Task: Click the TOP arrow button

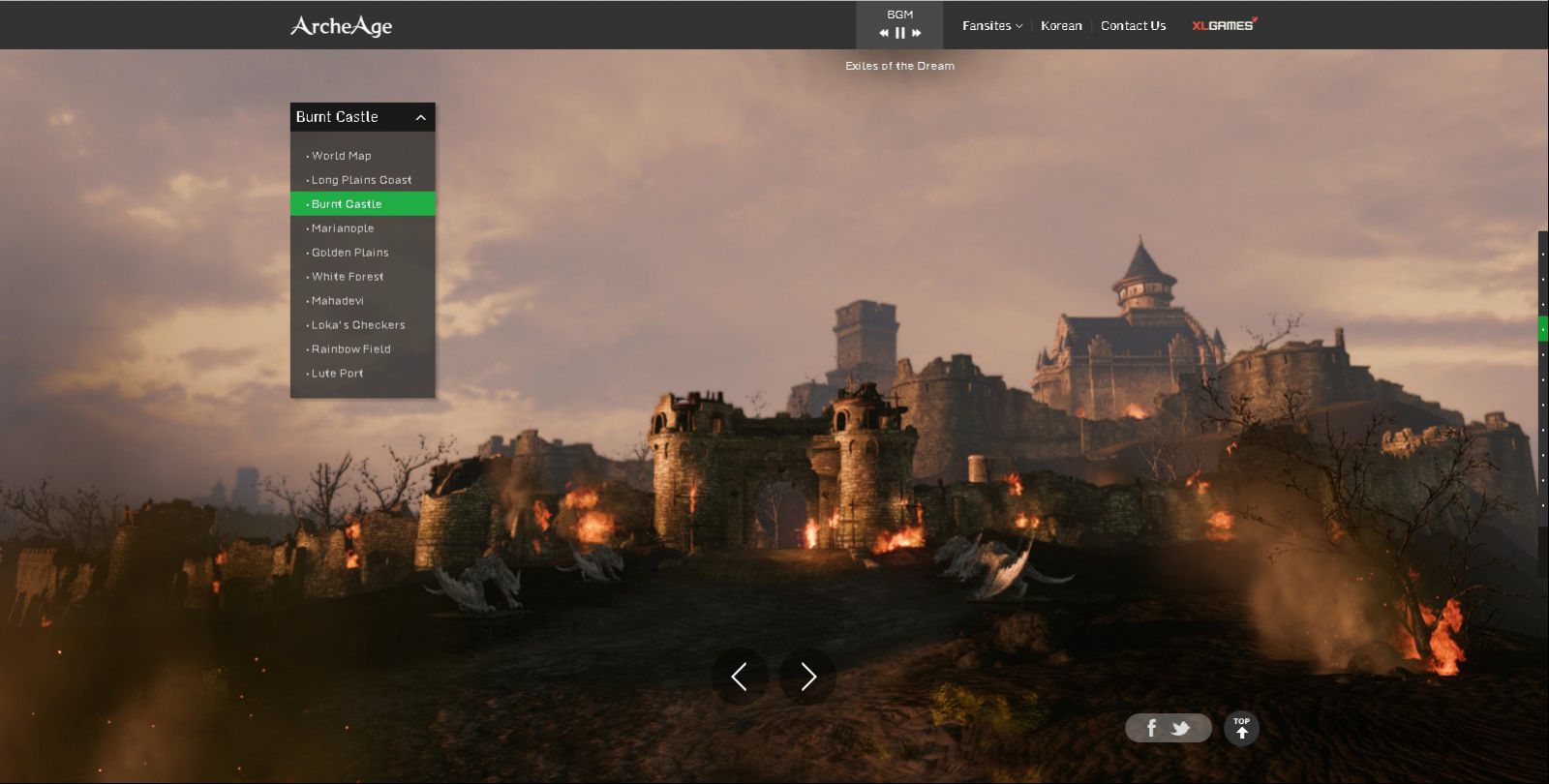Action: (1242, 728)
